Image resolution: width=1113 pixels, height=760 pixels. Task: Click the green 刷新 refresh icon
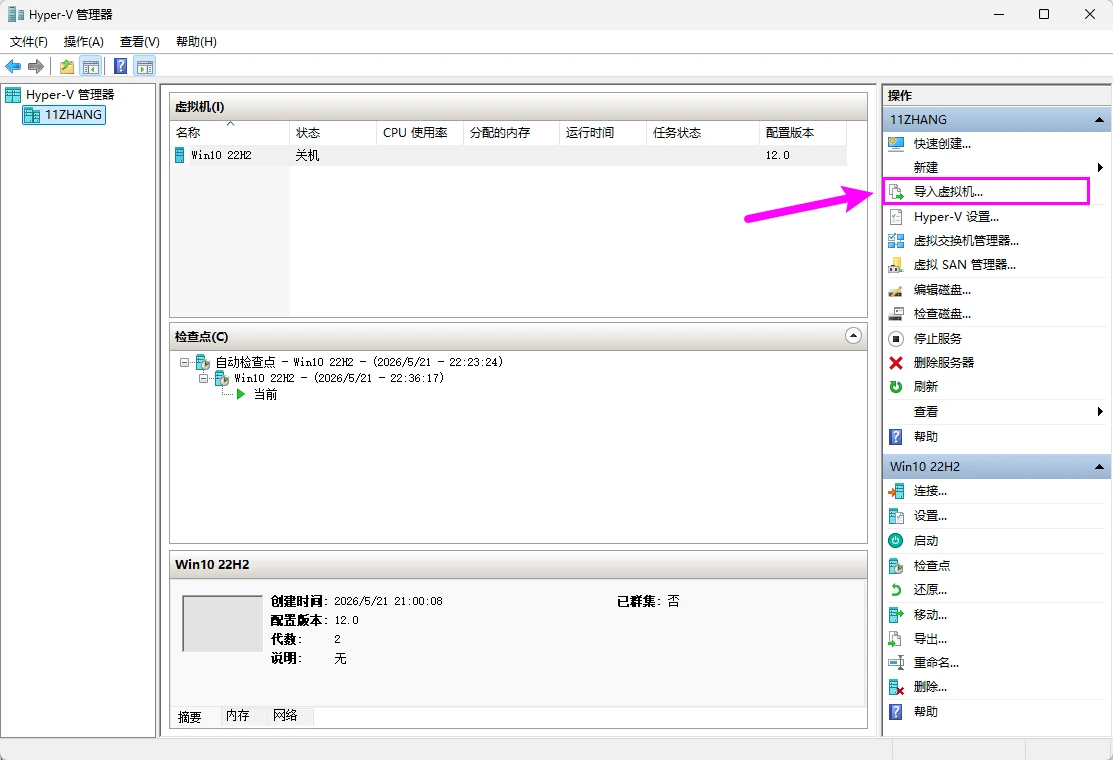[896, 387]
